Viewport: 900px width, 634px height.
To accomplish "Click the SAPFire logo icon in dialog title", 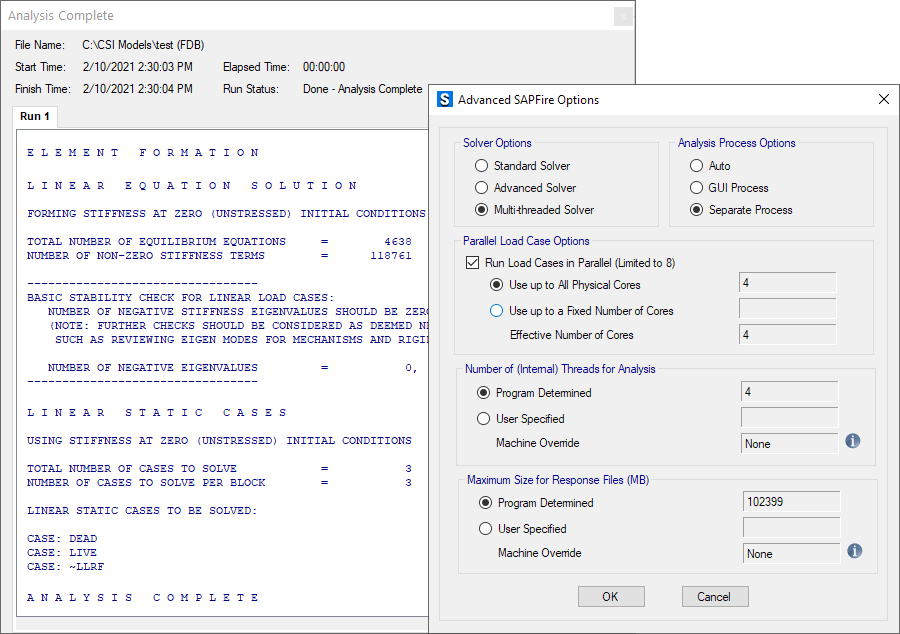I will [445, 99].
